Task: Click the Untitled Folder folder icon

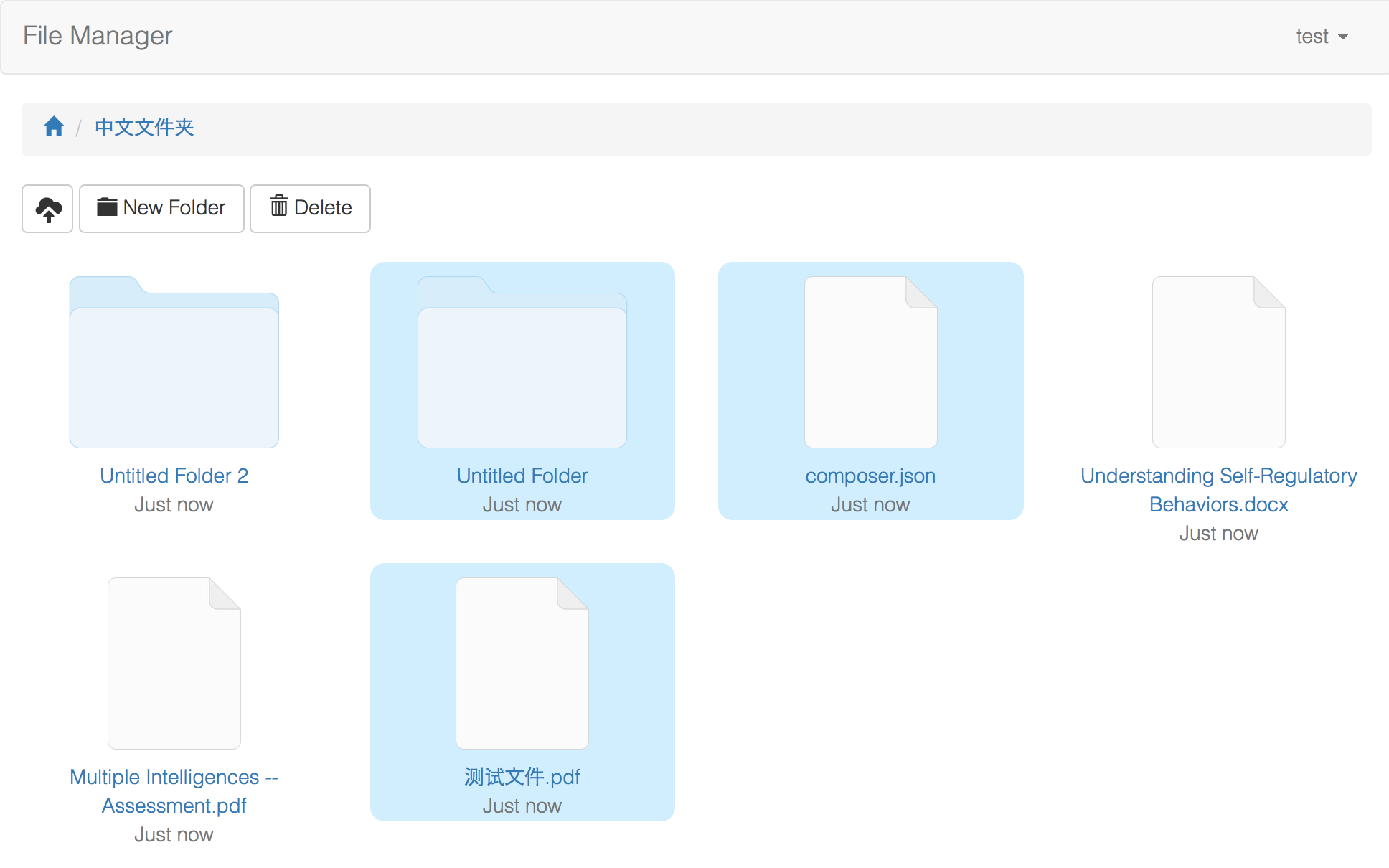Action: pos(522,363)
